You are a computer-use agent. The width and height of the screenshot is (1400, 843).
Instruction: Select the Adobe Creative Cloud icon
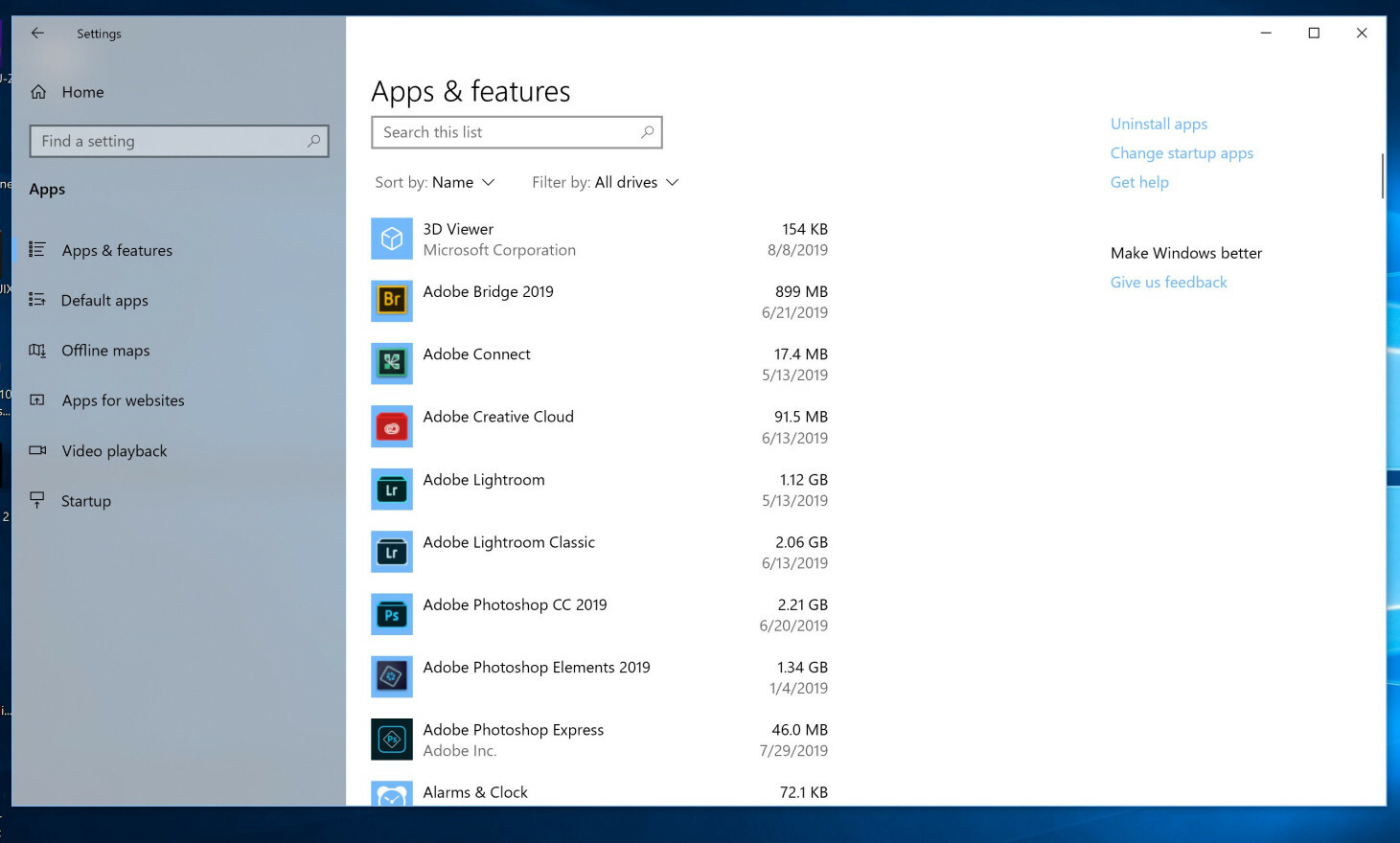point(392,426)
